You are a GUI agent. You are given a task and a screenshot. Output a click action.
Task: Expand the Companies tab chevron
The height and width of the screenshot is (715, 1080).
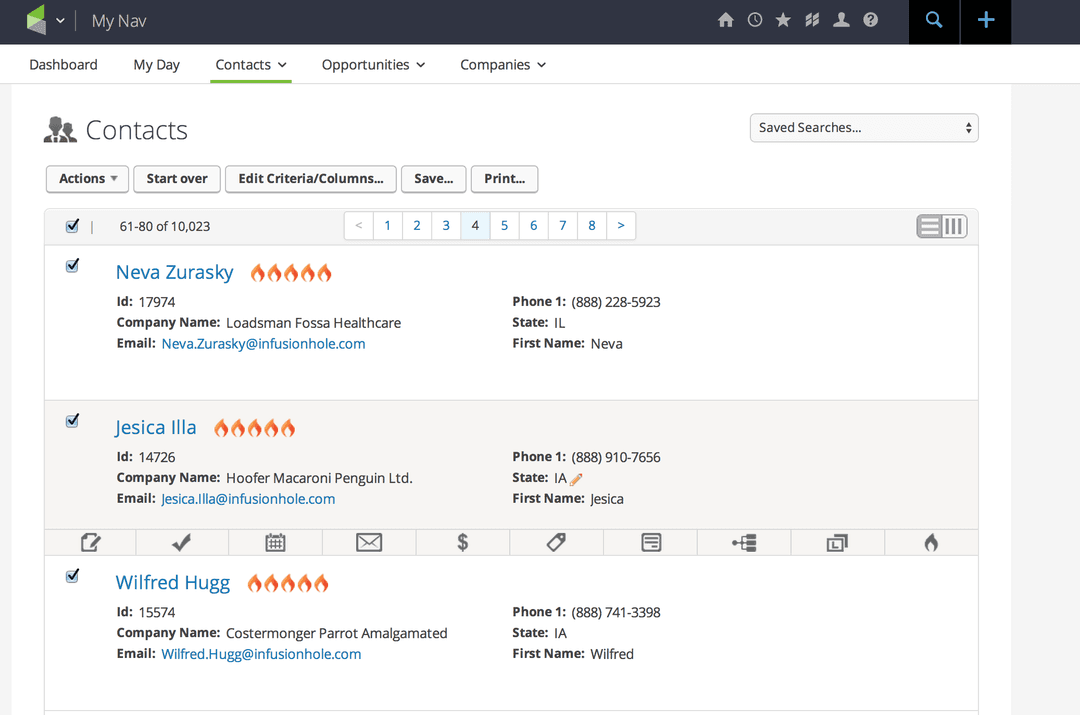pos(541,65)
